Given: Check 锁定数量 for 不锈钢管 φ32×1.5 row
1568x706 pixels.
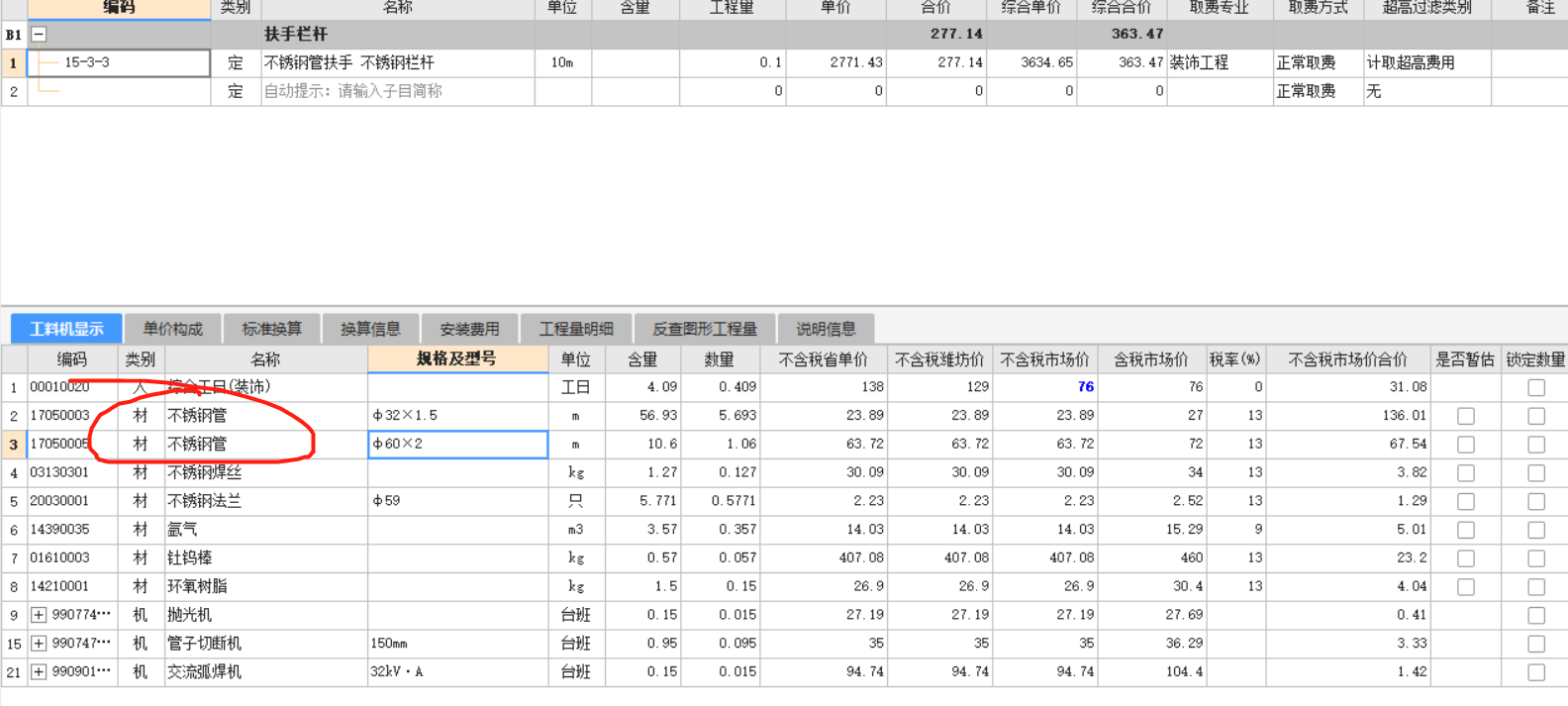Looking at the screenshot, I should click(1536, 416).
